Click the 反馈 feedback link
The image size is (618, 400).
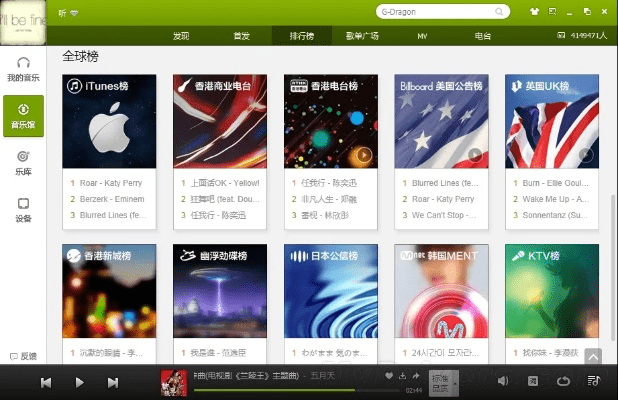[23, 356]
